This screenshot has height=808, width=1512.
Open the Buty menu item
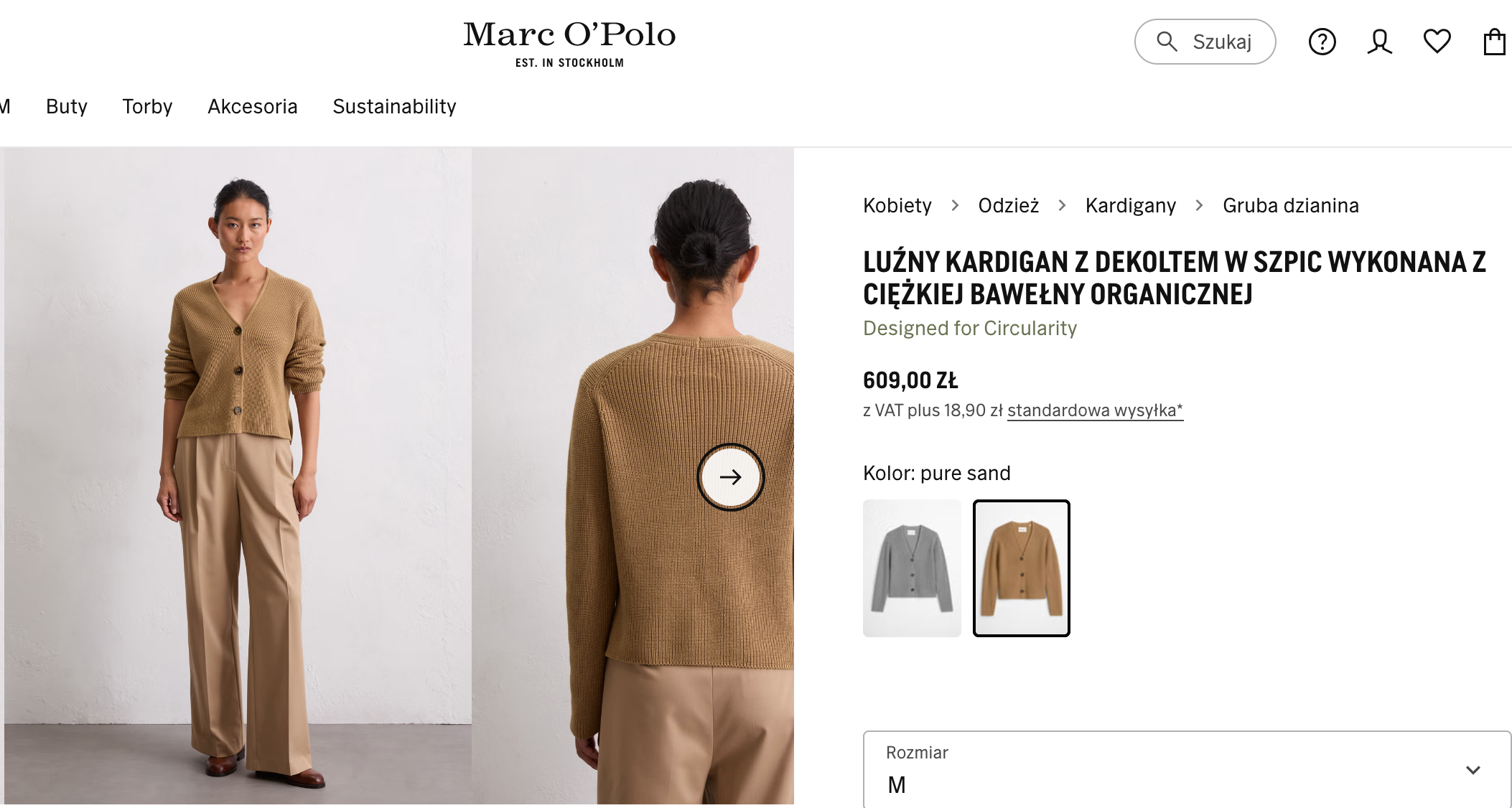[x=67, y=106]
